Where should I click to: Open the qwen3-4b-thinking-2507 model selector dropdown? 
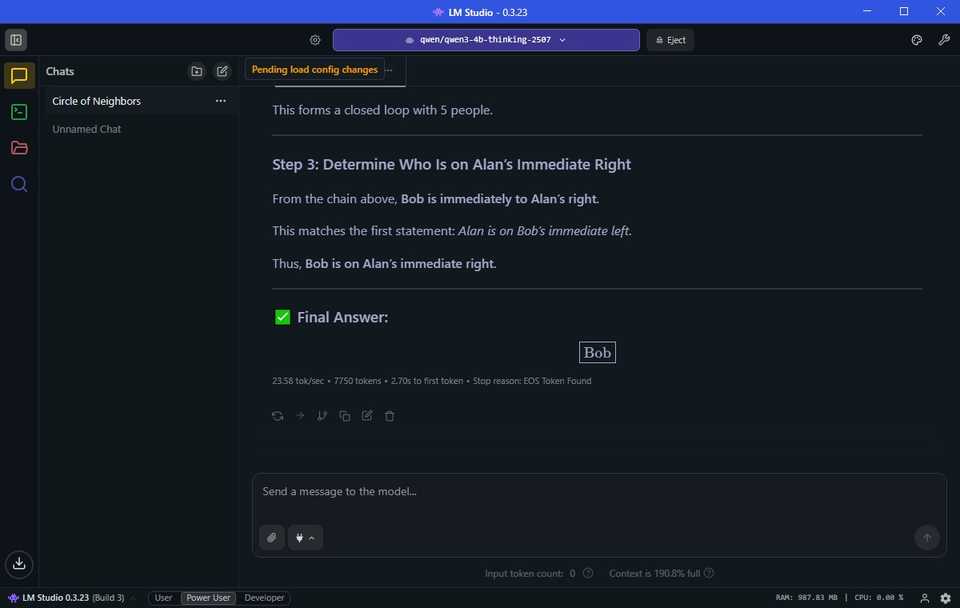[x=486, y=40]
